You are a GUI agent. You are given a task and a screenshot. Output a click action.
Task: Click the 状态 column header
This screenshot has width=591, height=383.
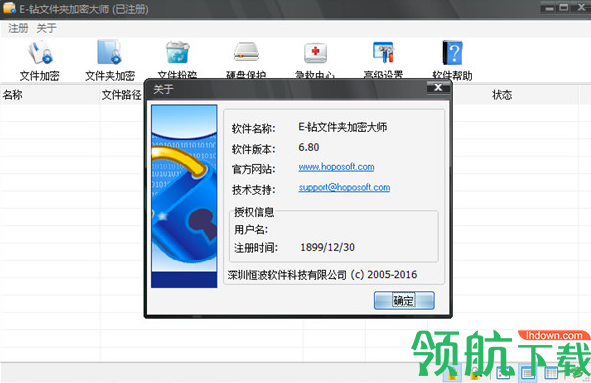502,95
